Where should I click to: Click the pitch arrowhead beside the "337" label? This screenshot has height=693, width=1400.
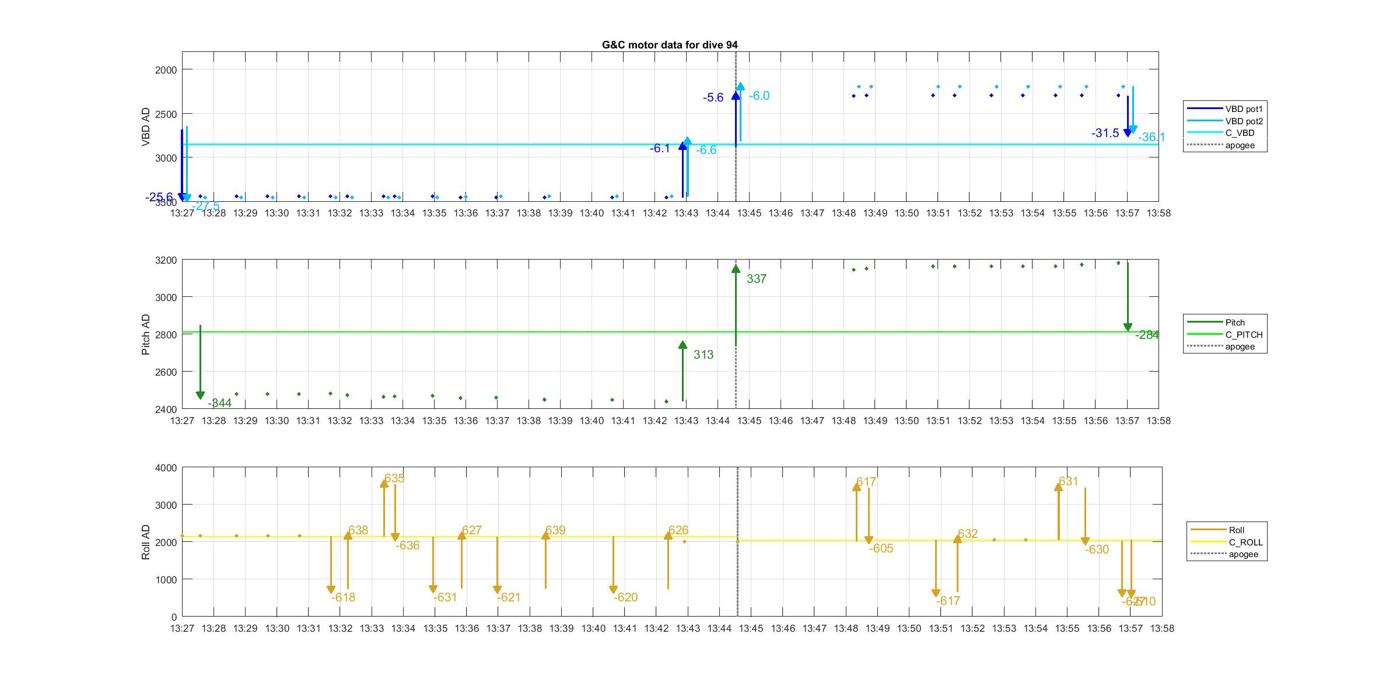(x=736, y=268)
